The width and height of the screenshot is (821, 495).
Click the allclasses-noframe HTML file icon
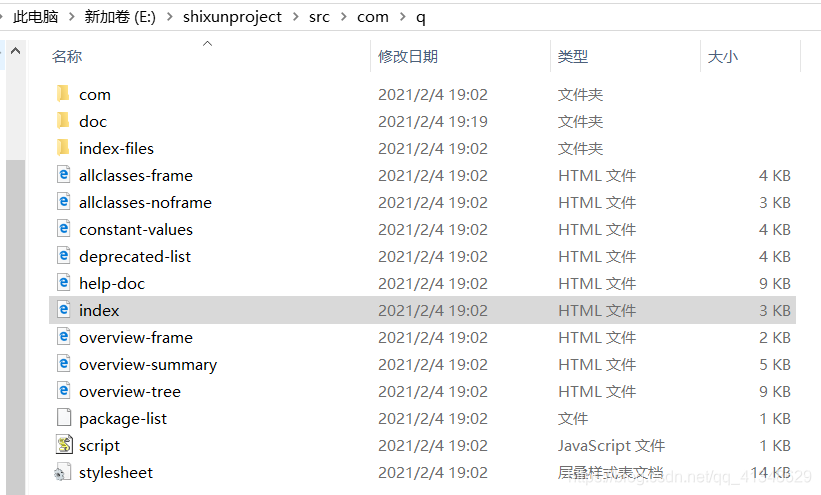(63, 202)
